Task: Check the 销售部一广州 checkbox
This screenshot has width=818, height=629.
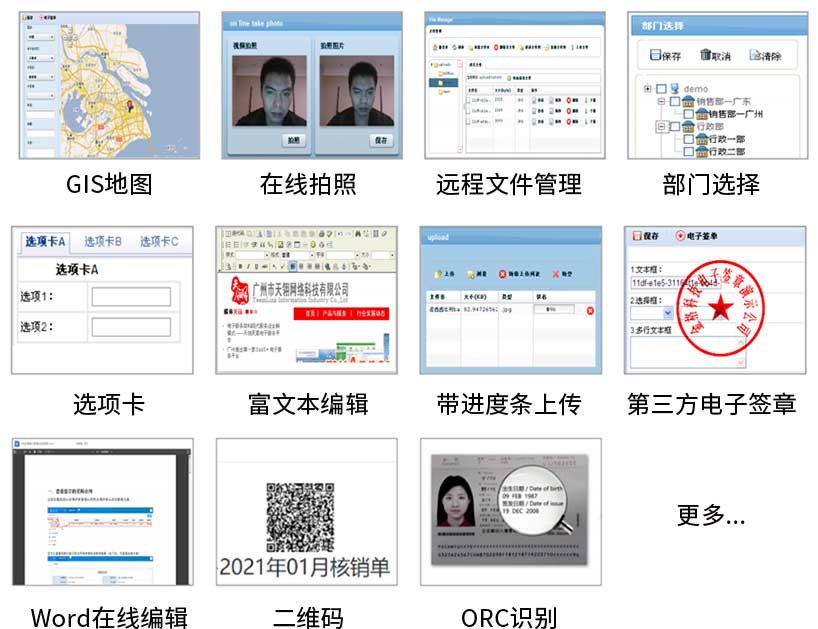Action: click(688, 114)
